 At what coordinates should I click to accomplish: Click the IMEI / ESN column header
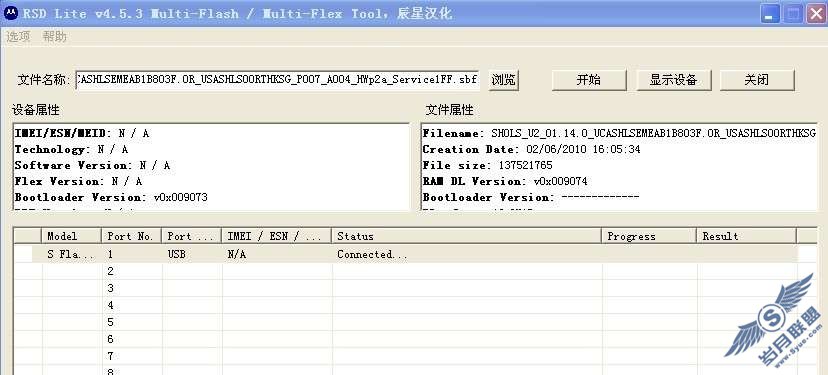pos(277,236)
